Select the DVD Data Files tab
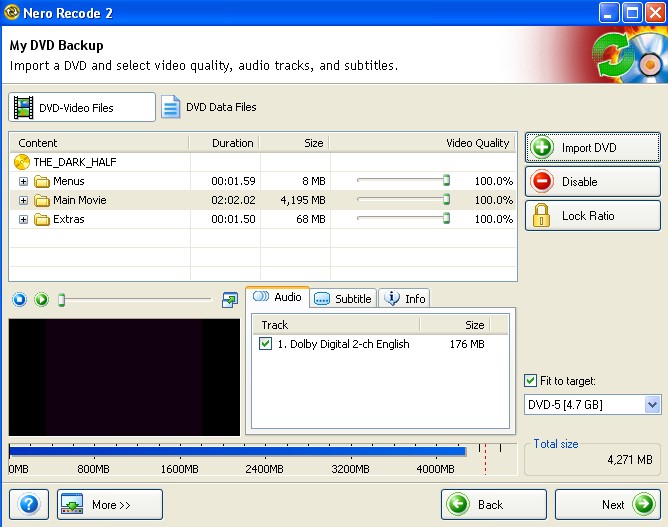The height and width of the screenshot is (527, 668). pos(209,107)
